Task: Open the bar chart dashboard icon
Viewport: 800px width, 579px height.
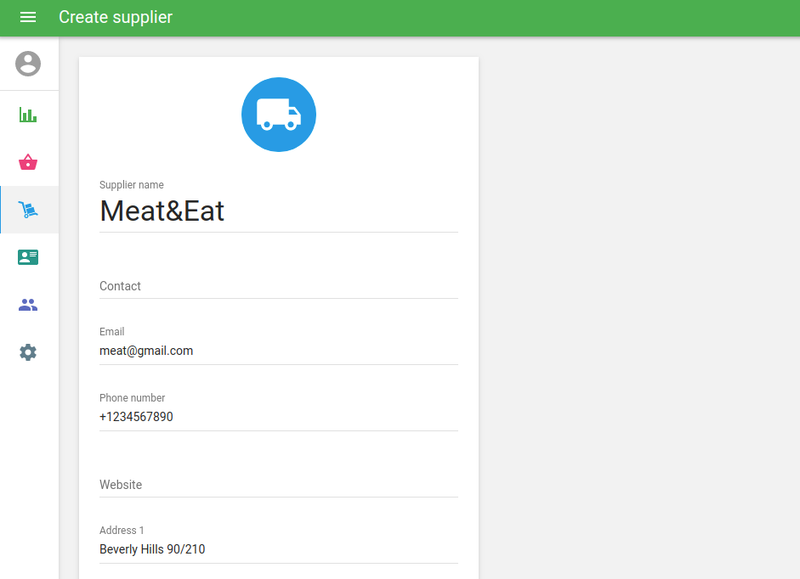Action: [x=28, y=114]
